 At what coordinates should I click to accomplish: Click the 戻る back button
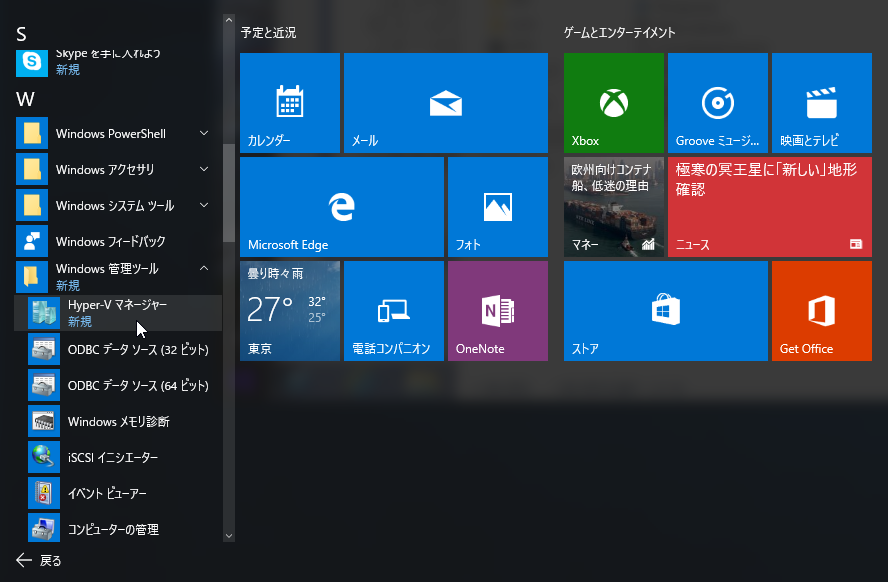point(39,560)
